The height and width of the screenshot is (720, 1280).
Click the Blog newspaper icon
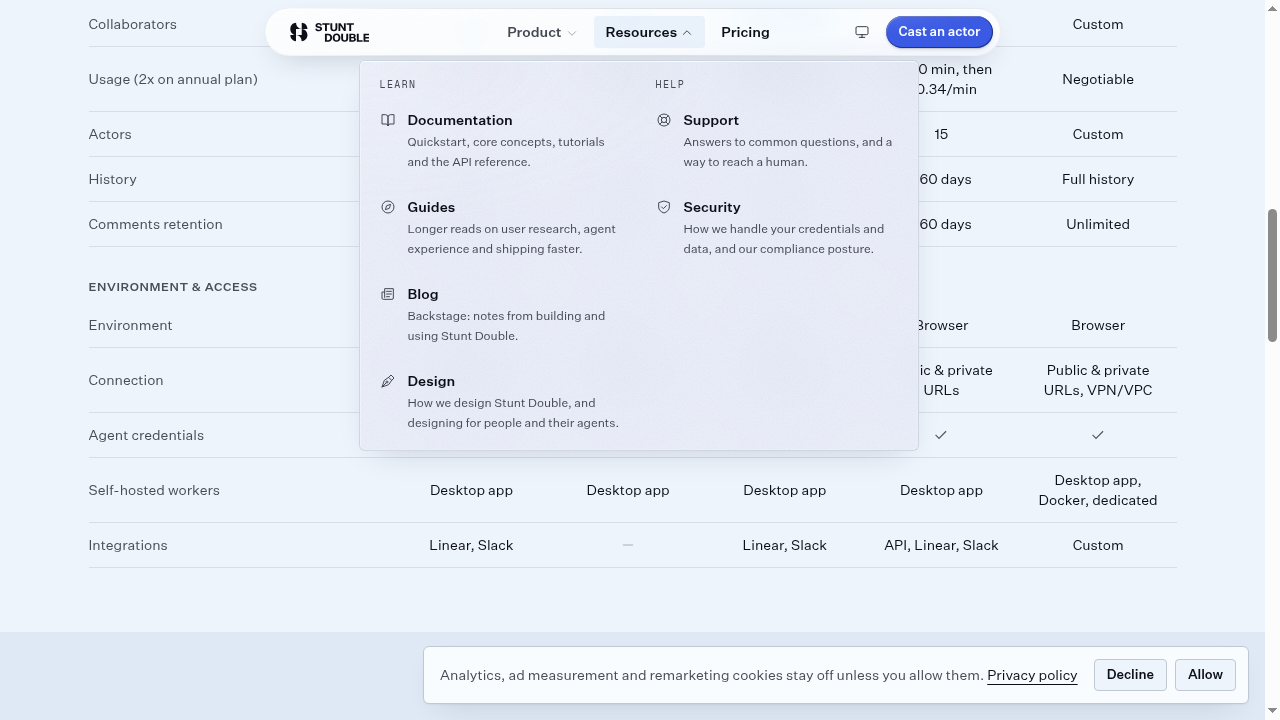click(388, 294)
